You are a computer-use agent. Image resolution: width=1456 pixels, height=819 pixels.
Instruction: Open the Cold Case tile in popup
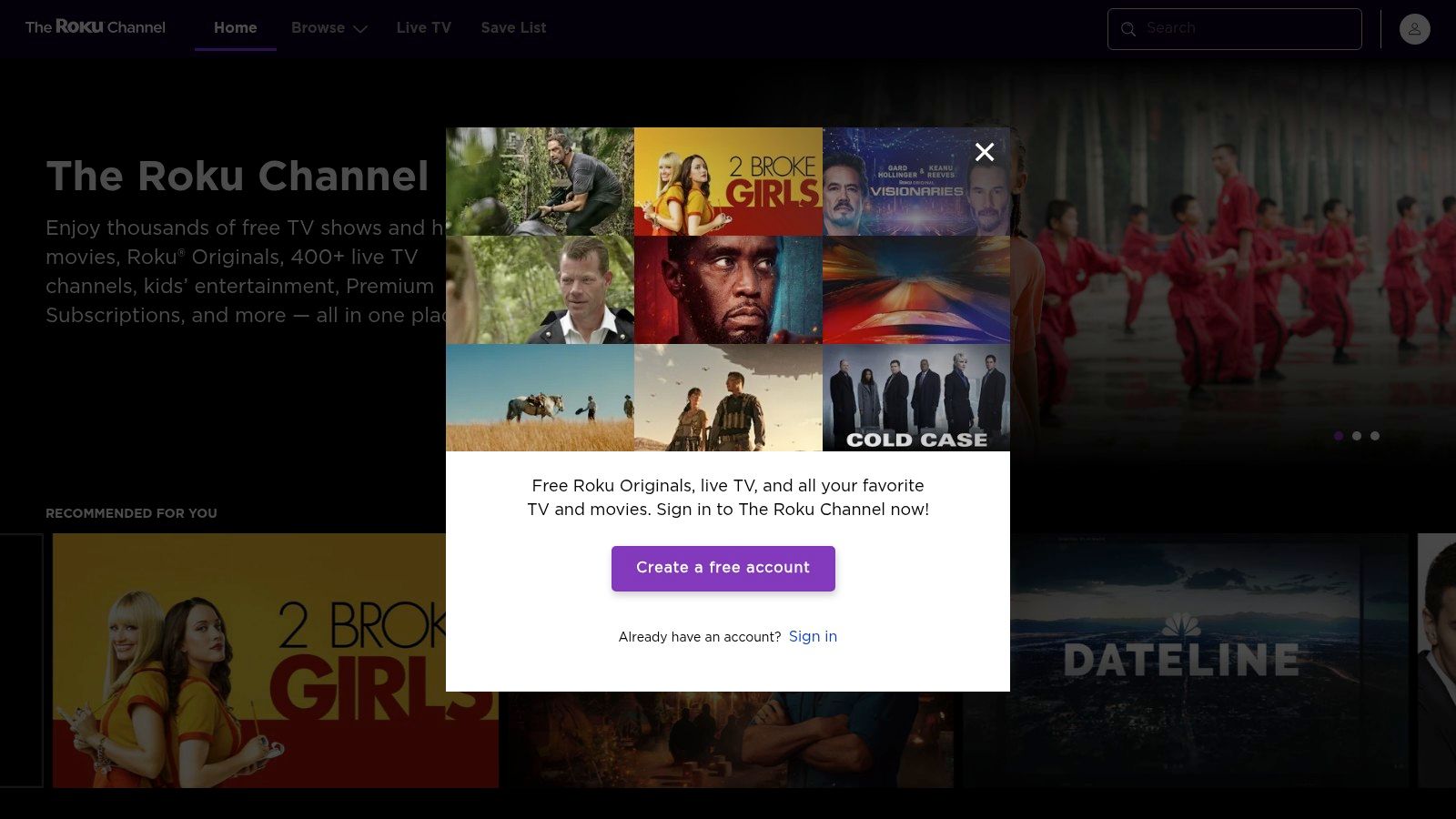tap(916, 398)
